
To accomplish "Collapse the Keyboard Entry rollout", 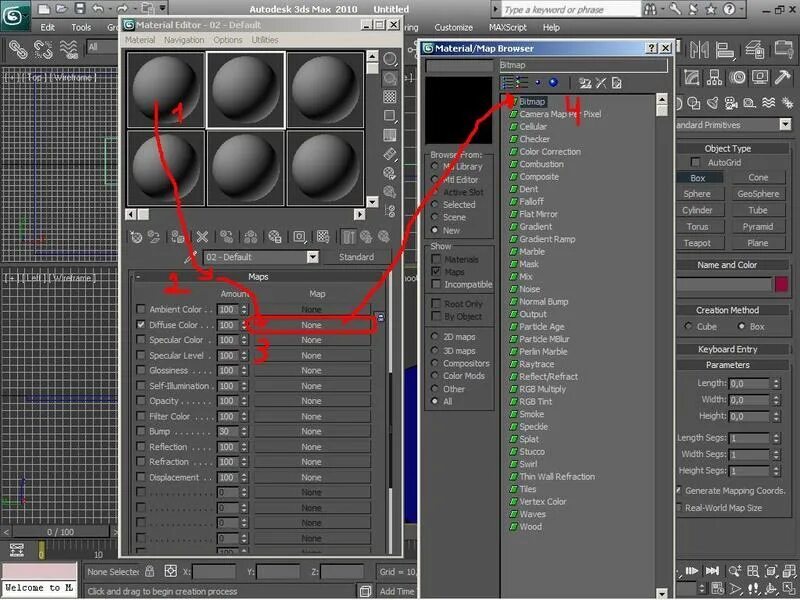I will click(x=728, y=349).
